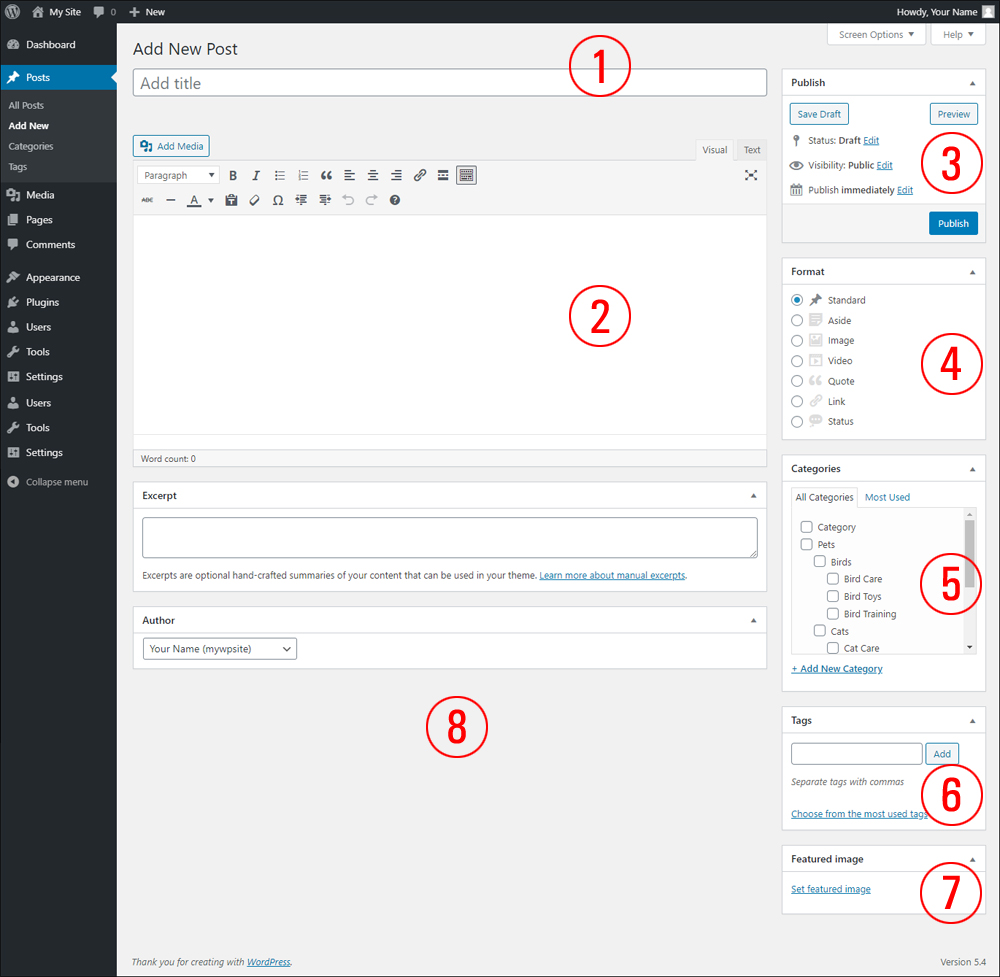Open distraction-free fullscreen mode
Screen dimensions: 1000x977
pyautogui.click(x=751, y=175)
